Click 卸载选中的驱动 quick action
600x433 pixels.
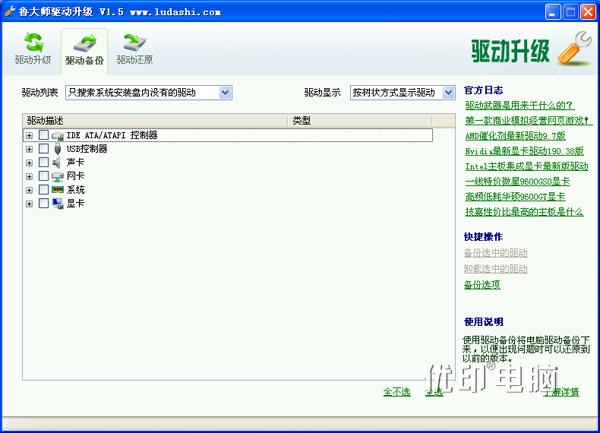tap(496, 269)
